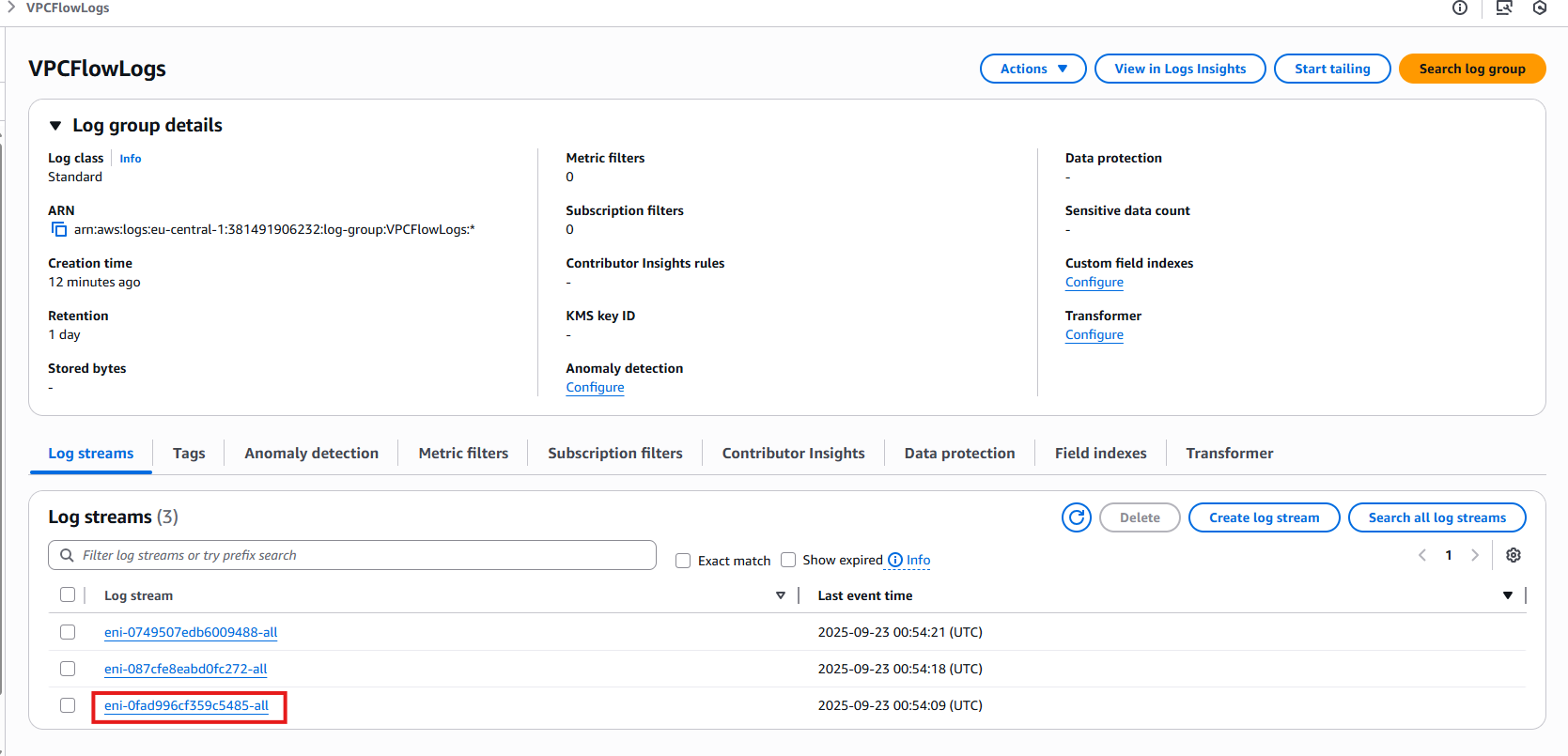Refresh the log streams list
1568x756 pixels.
tap(1077, 517)
